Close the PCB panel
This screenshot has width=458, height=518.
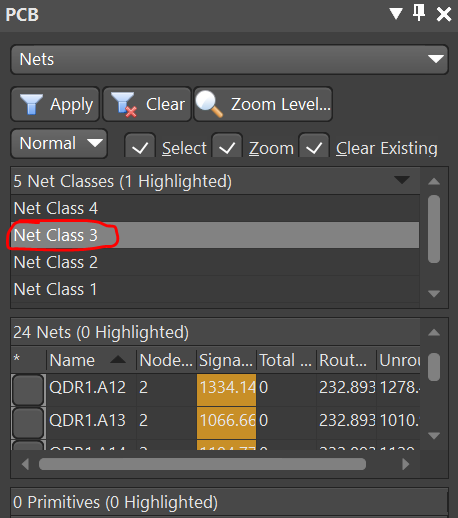(444, 14)
